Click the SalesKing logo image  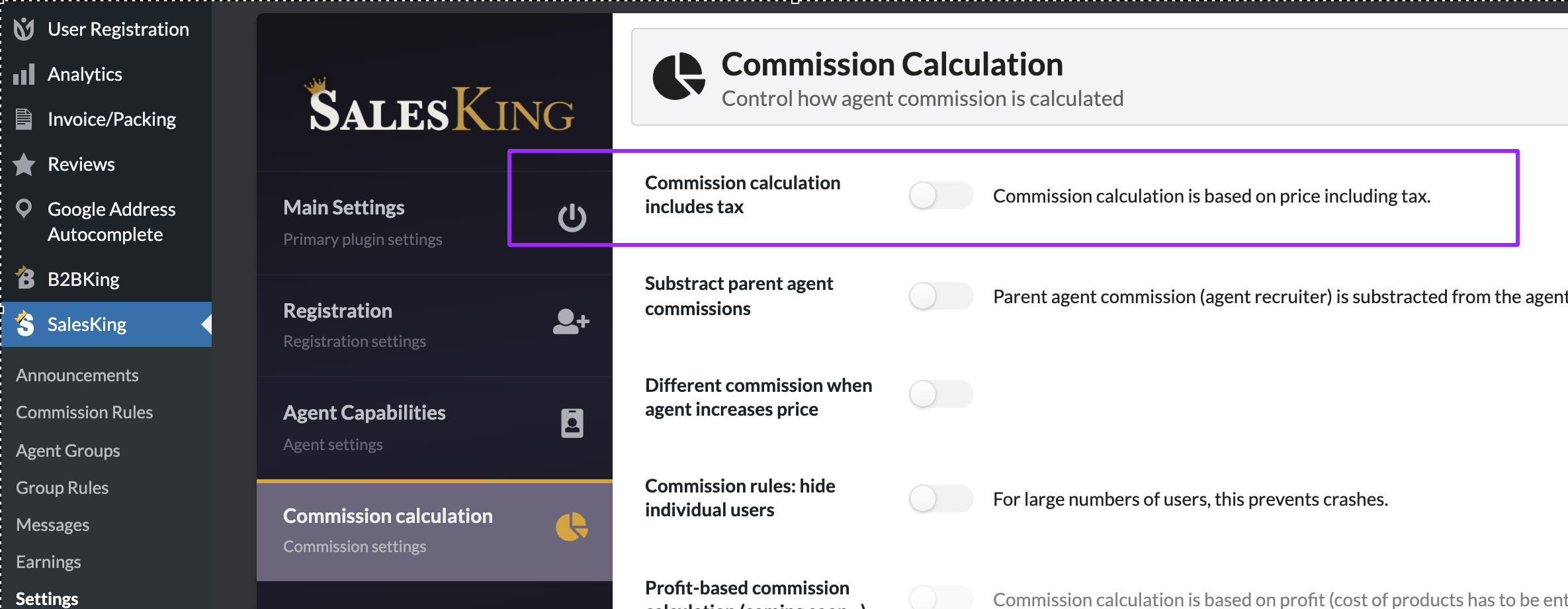tap(439, 106)
